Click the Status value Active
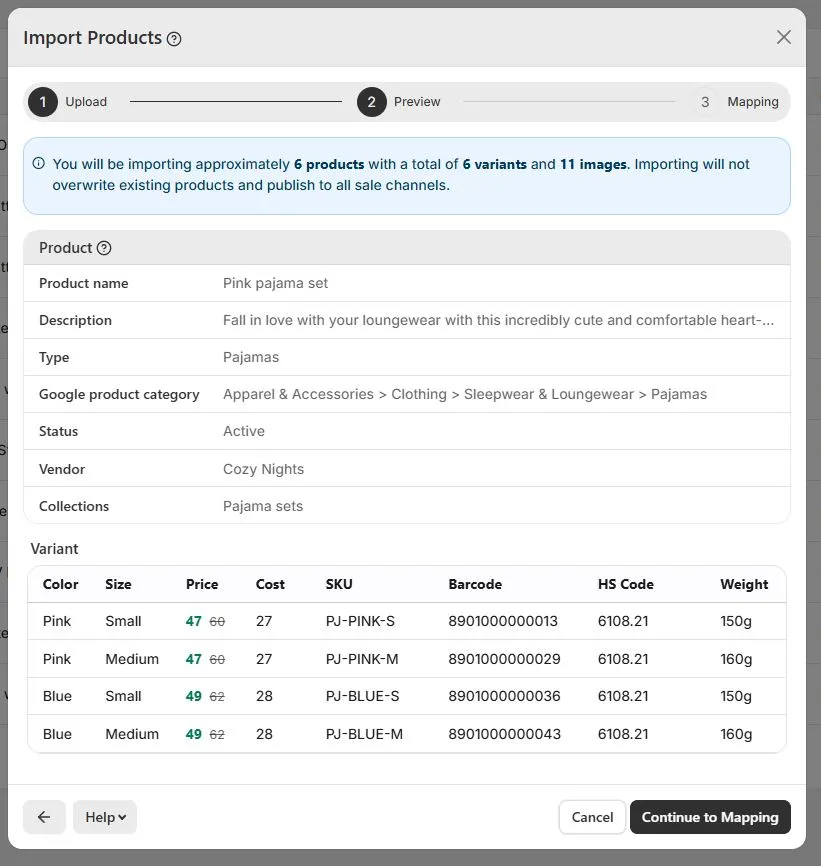821x866 pixels. pyautogui.click(x=244, y=431)
